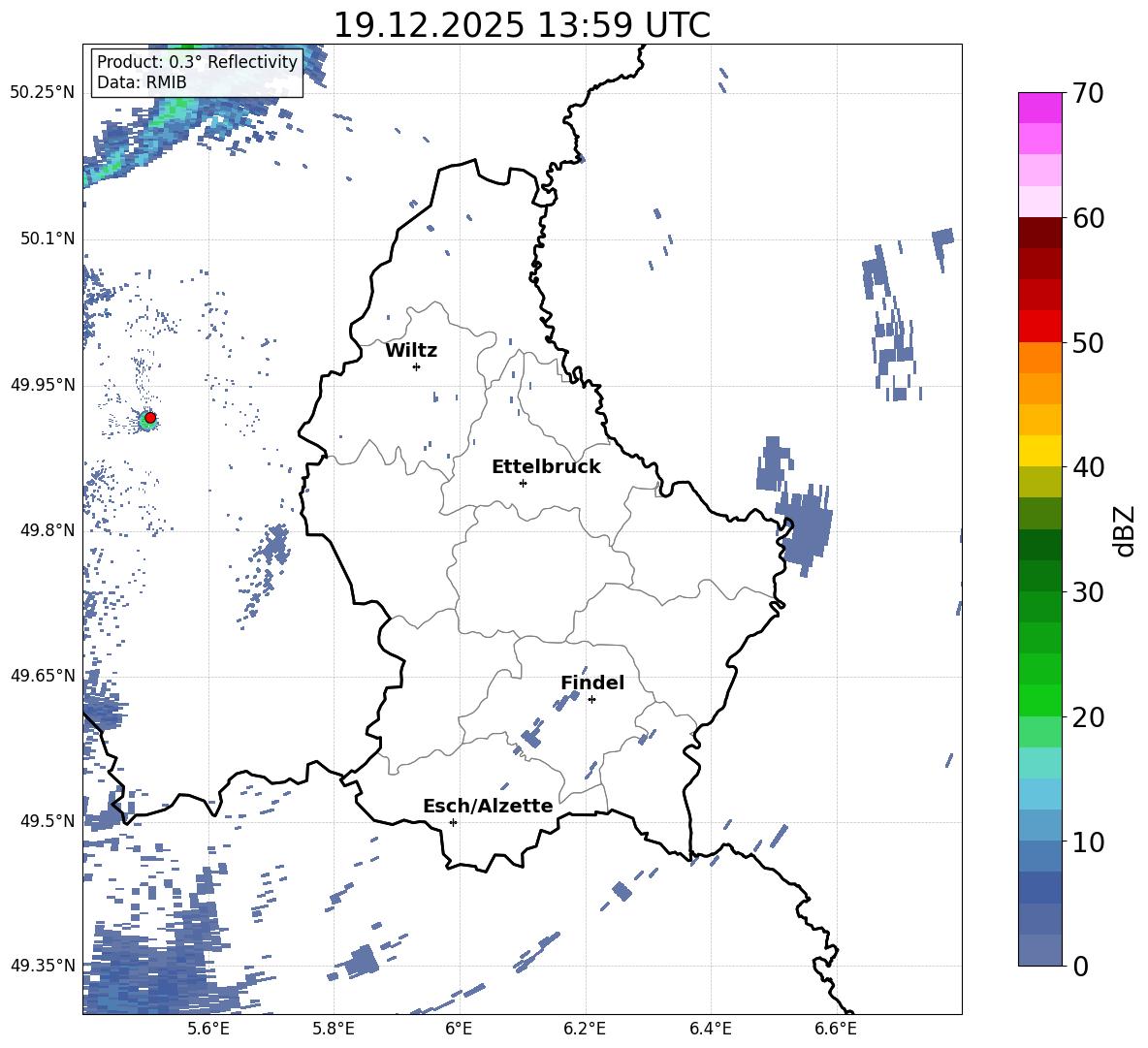The width and height of the screenshot is (1148, 1048).
Task: Click the orange colorbar segment below 50
Action: (x=1039, y=358)
